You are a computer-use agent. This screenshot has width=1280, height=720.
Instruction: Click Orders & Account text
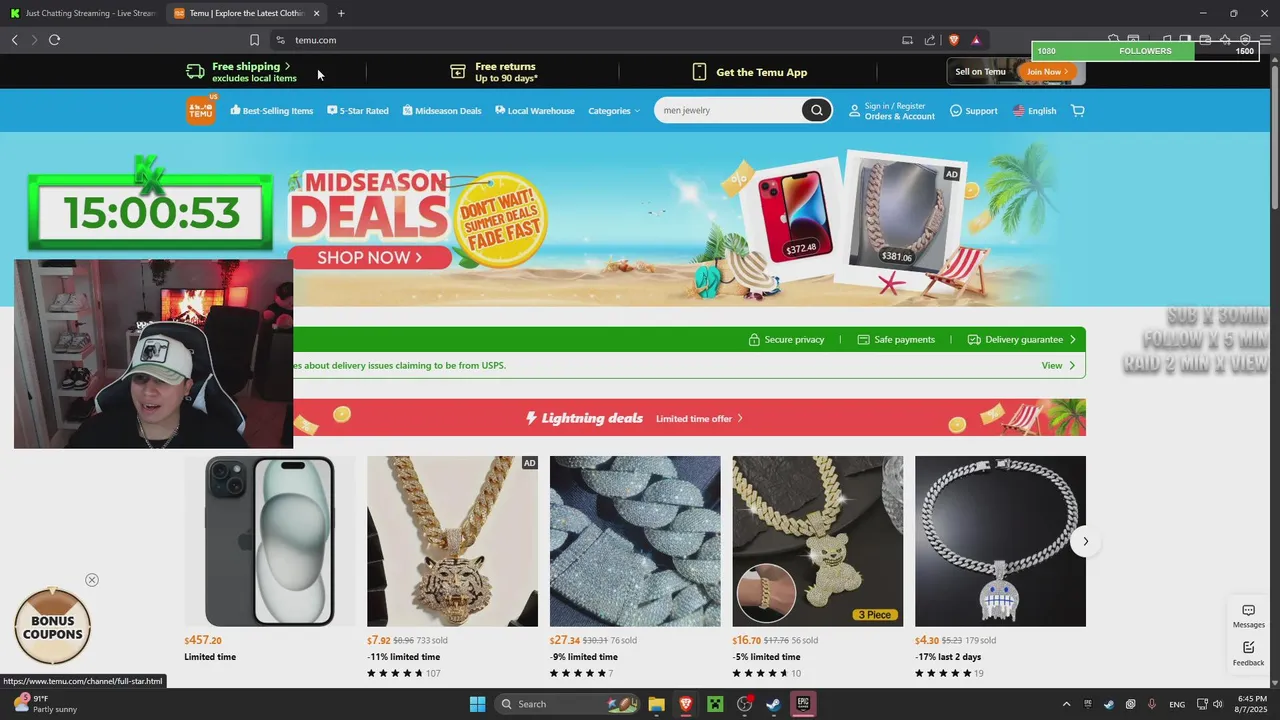coord(900,117)
